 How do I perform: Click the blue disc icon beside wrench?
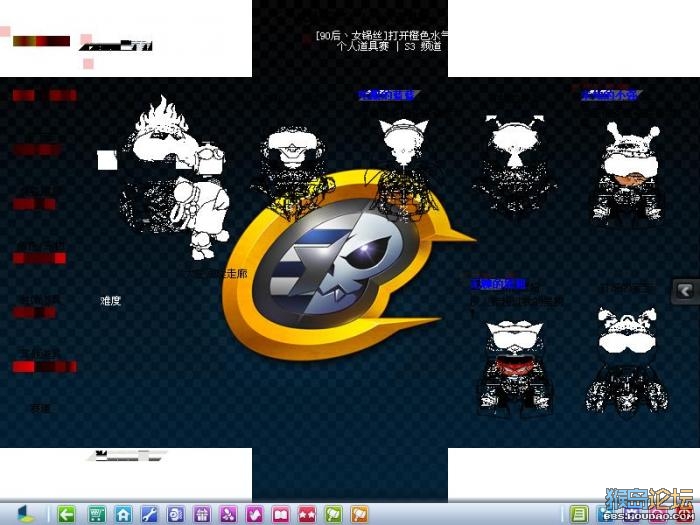(x=175, y=514)
